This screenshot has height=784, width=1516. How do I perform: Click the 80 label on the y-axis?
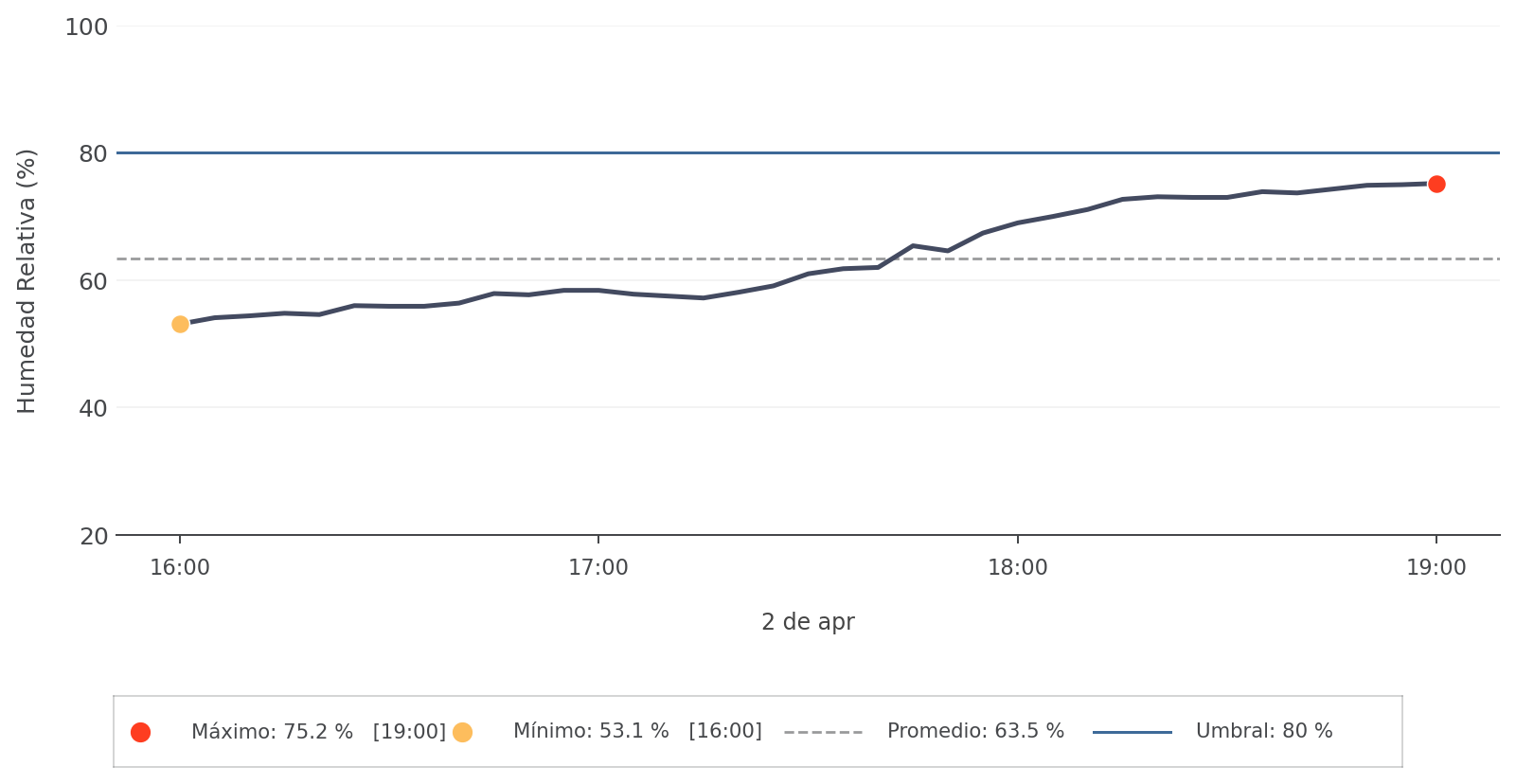(x=93, y=153)
